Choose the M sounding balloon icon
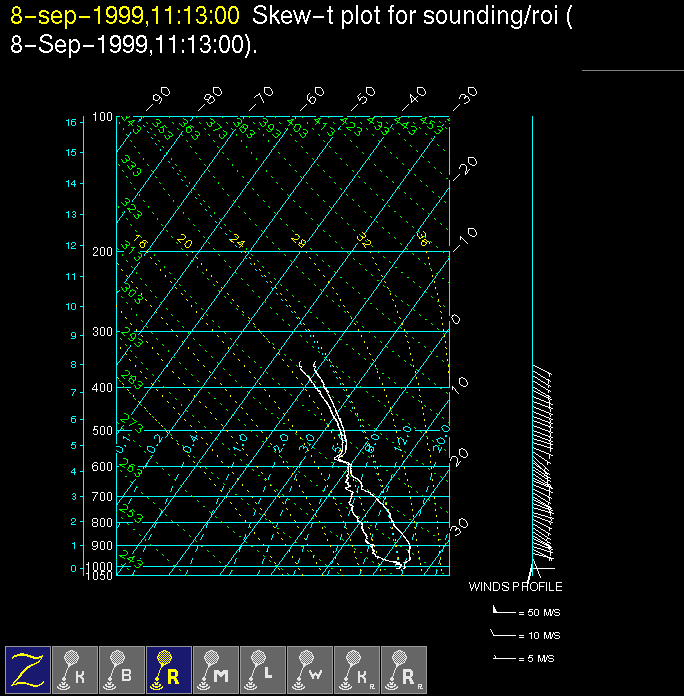 tap(216, 669)
